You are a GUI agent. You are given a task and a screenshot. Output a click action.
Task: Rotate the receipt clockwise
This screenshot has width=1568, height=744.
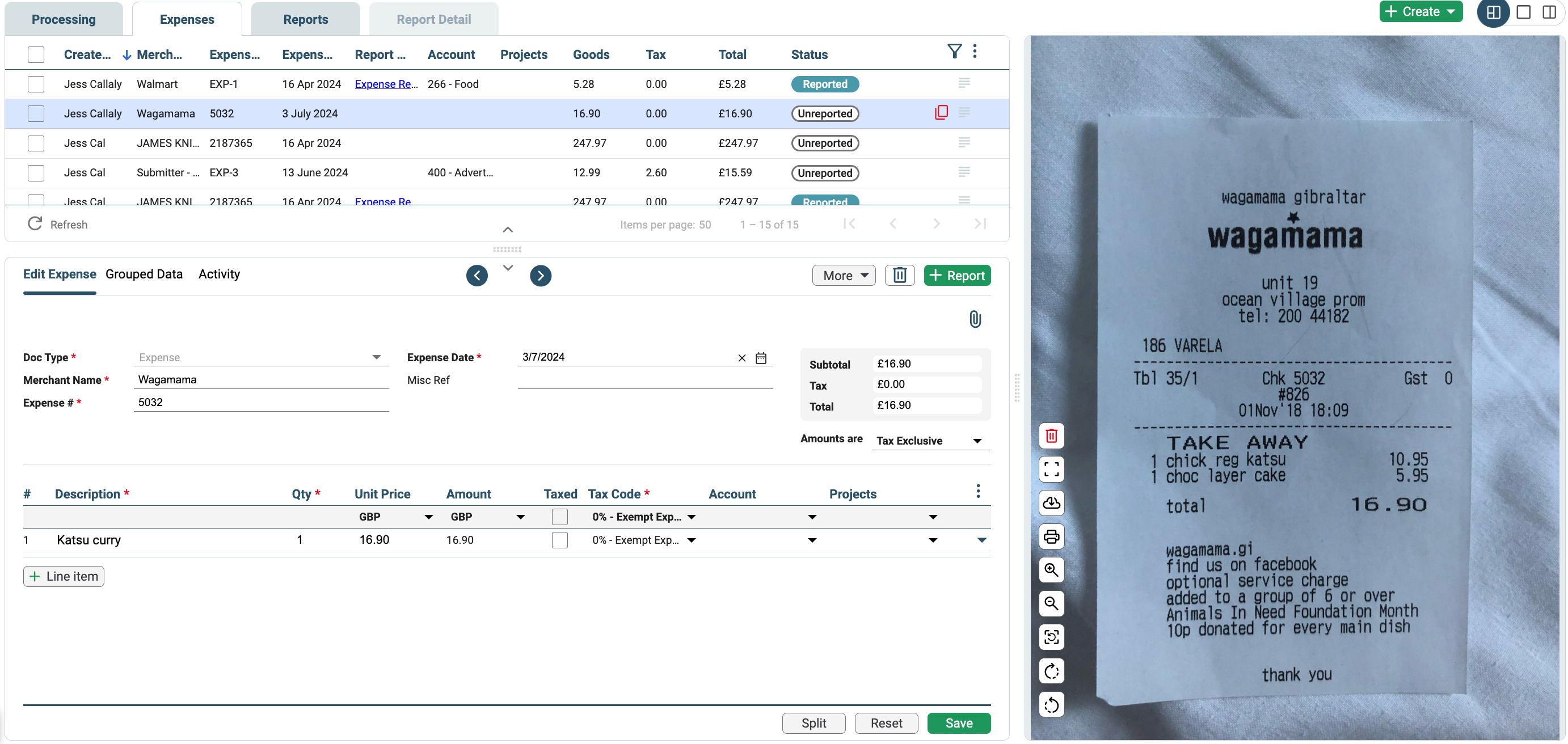pyautogui.click(x=1051, y=671)
